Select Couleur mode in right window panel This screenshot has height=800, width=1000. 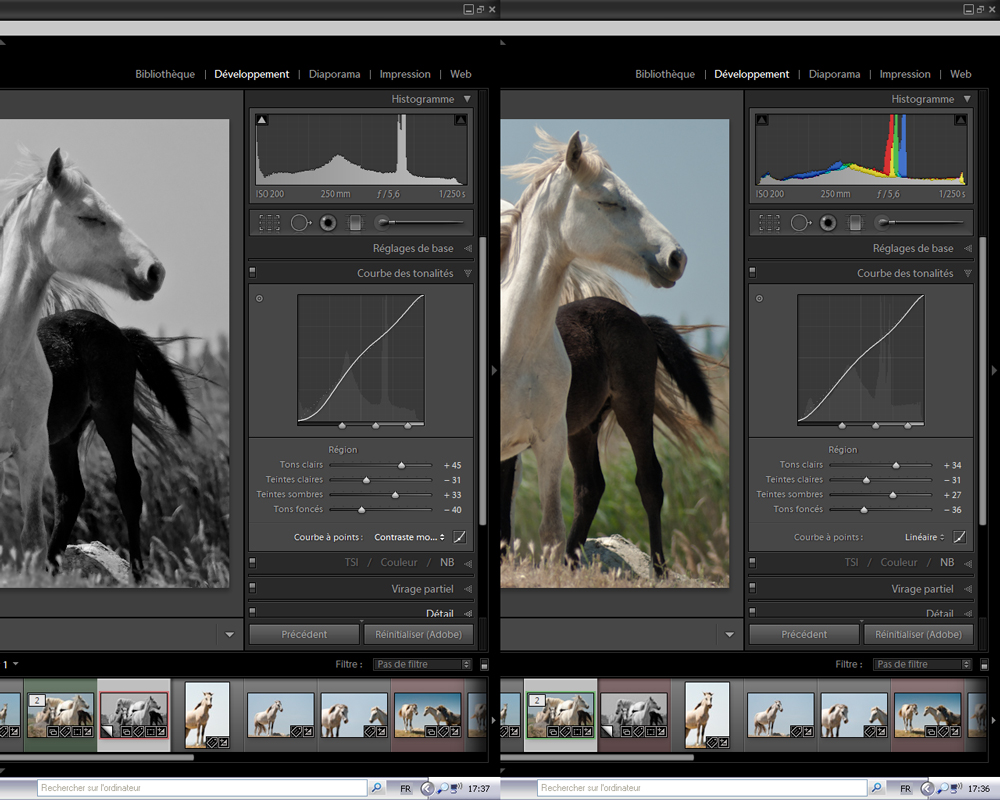pos(899,562)
